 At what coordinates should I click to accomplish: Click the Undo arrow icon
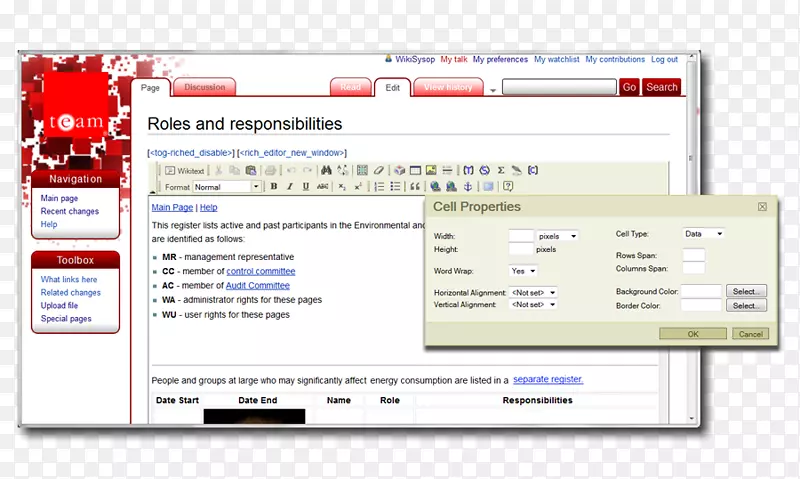point(291,170)
